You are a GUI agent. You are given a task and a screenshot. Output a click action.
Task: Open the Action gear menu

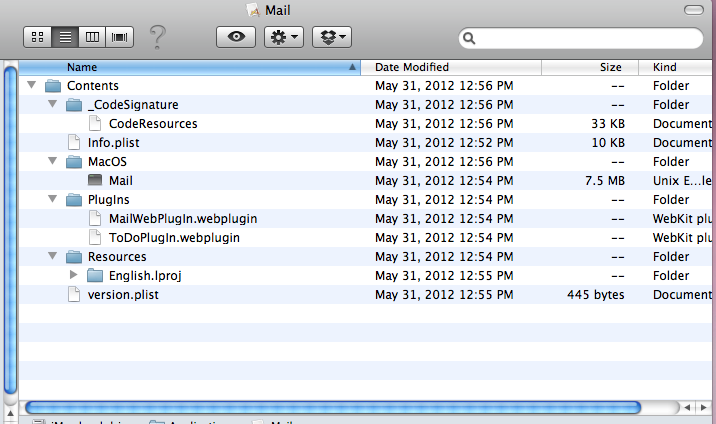point(284,37)
